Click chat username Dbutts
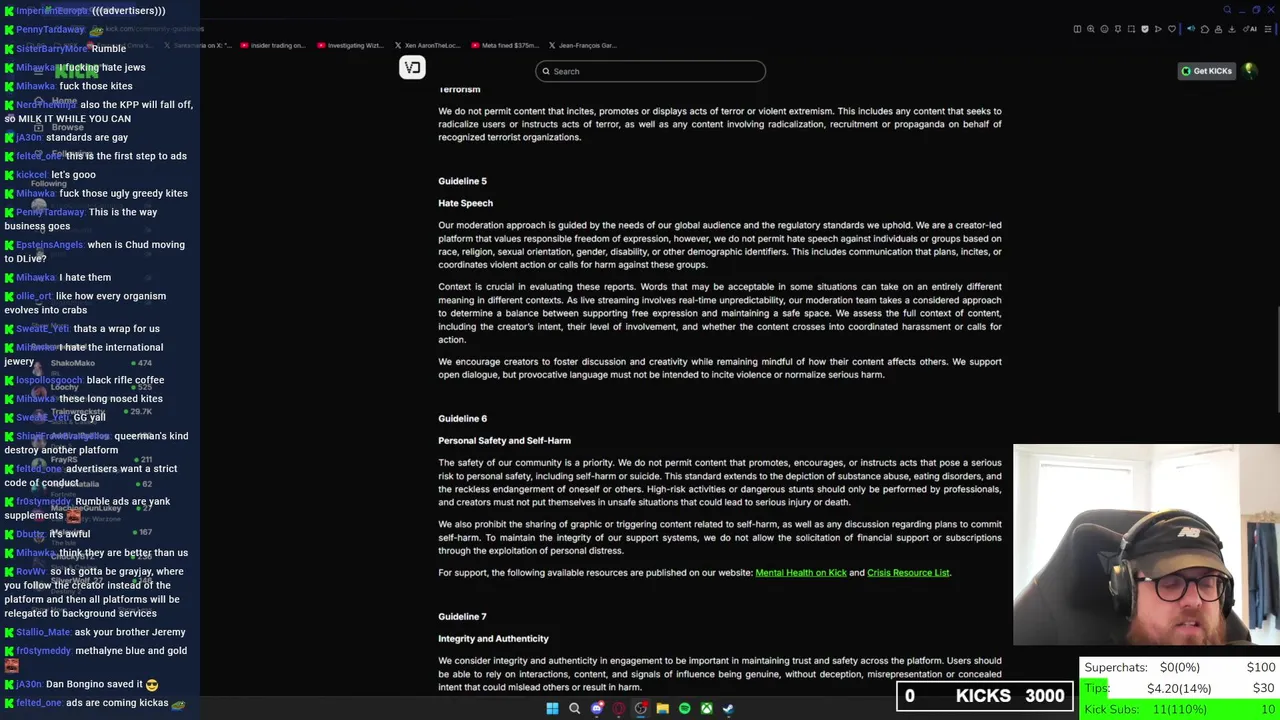 [30, 534]
